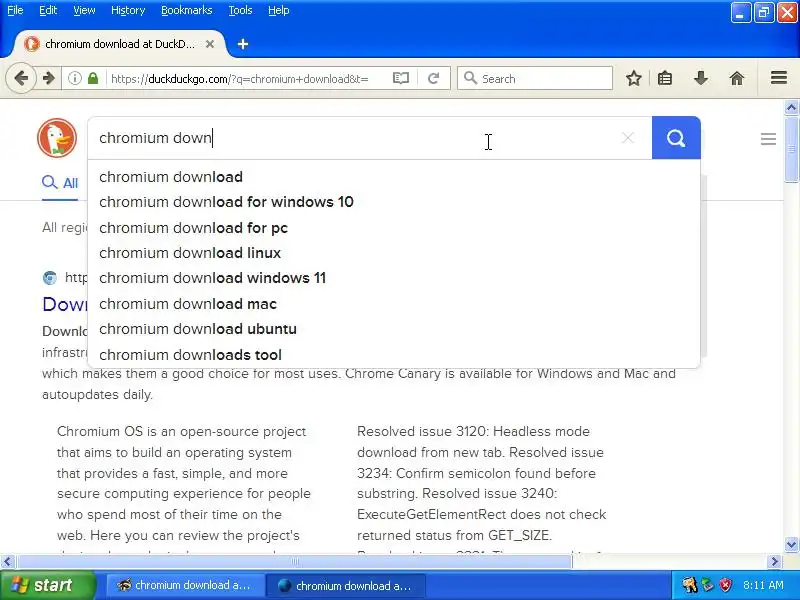Switch to second taskbar chromium download window
Viewport: 800px width, 600px height.
345,585
